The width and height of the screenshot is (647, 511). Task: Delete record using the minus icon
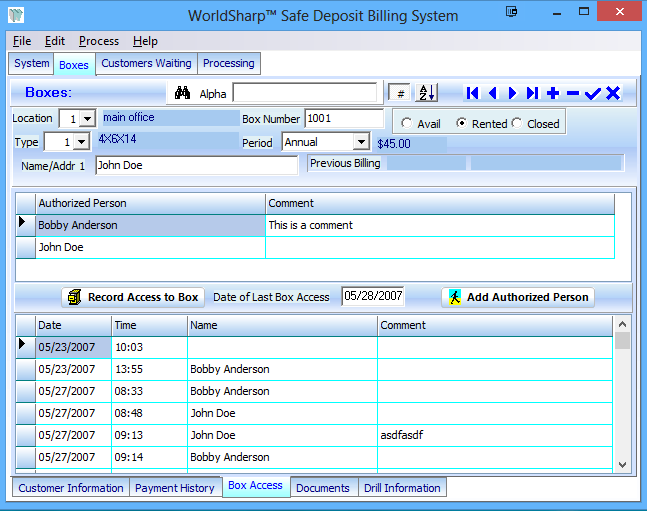pyautogui.click(x=573, y=93)
